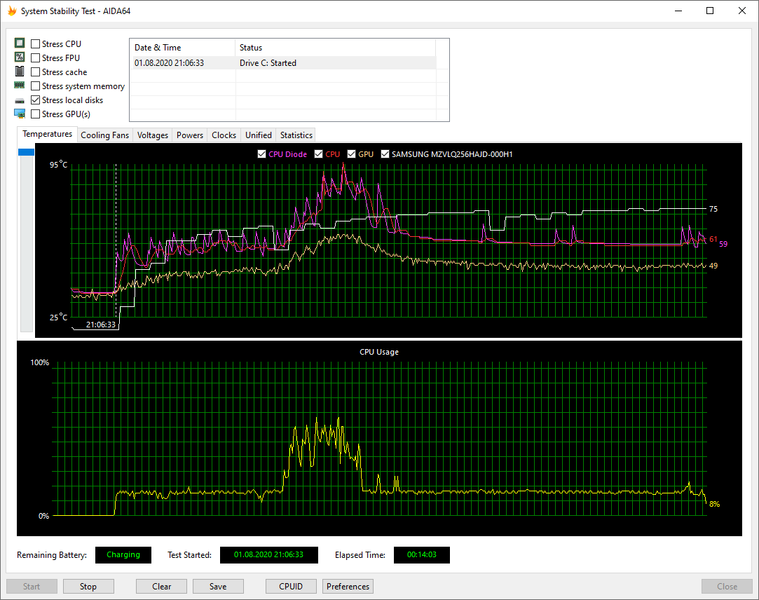This screenshot has height=600, width=759.
Task: Click the CPU chip icon beside Stress CPU
Action: click(x=19, y=44)
